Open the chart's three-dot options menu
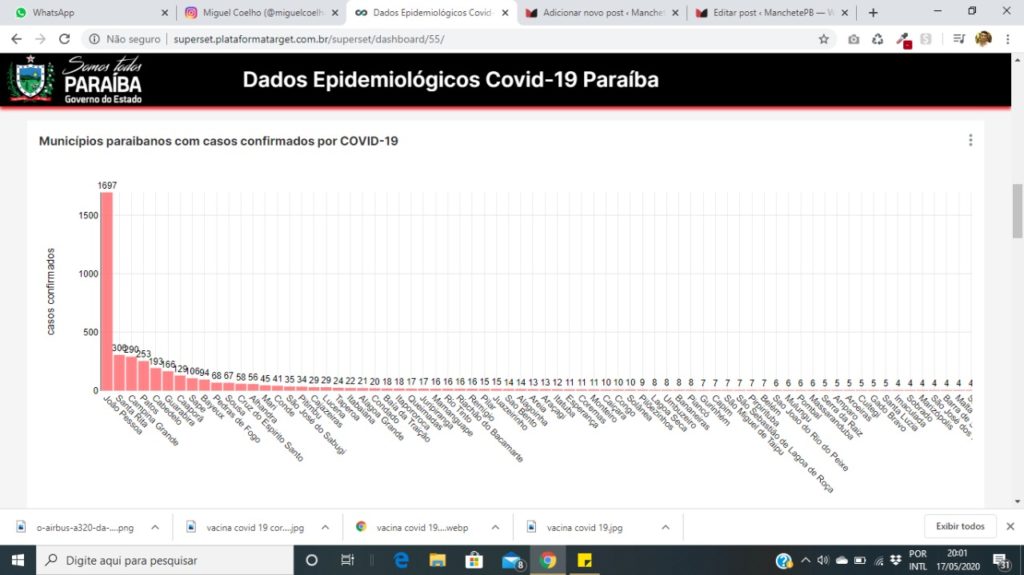The height and width of the screenshot is (575, 1024). point(970,140)
